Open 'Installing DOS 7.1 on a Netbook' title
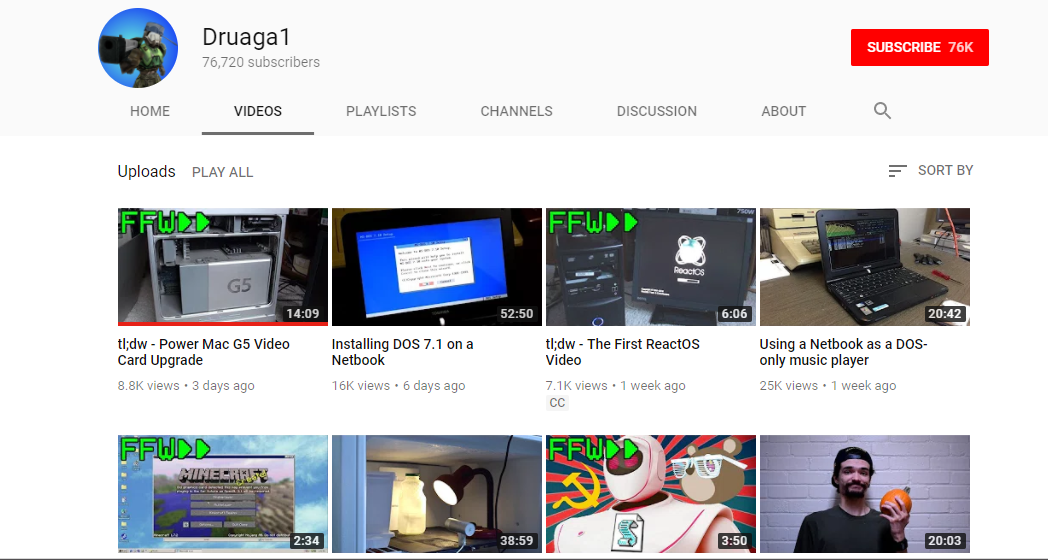Image resolution: width=1048 pixels, height=560 pixels. pyautogui.click(x=402, y=352)
